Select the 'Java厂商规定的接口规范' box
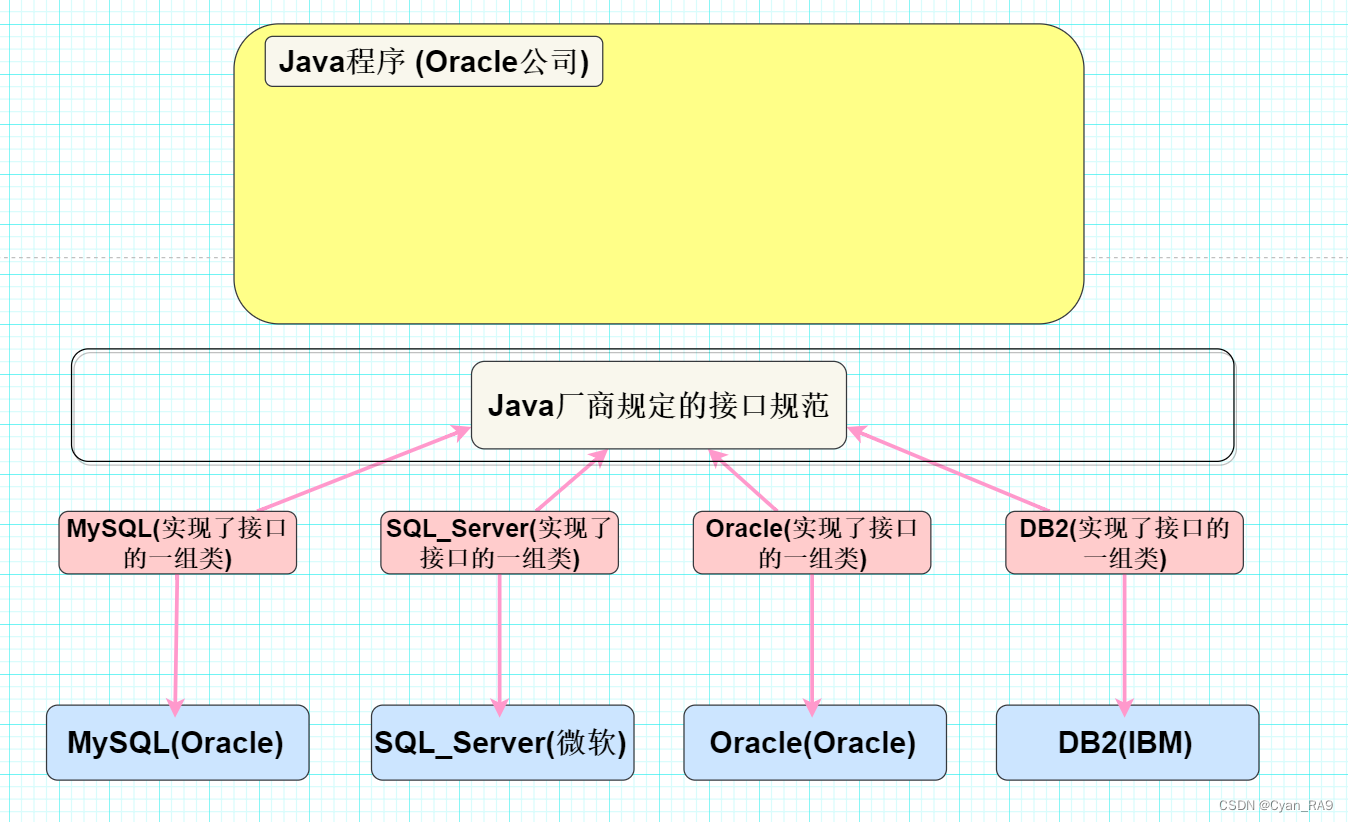The width and height of the screenshot is (1348, 822). coord(659,405)
